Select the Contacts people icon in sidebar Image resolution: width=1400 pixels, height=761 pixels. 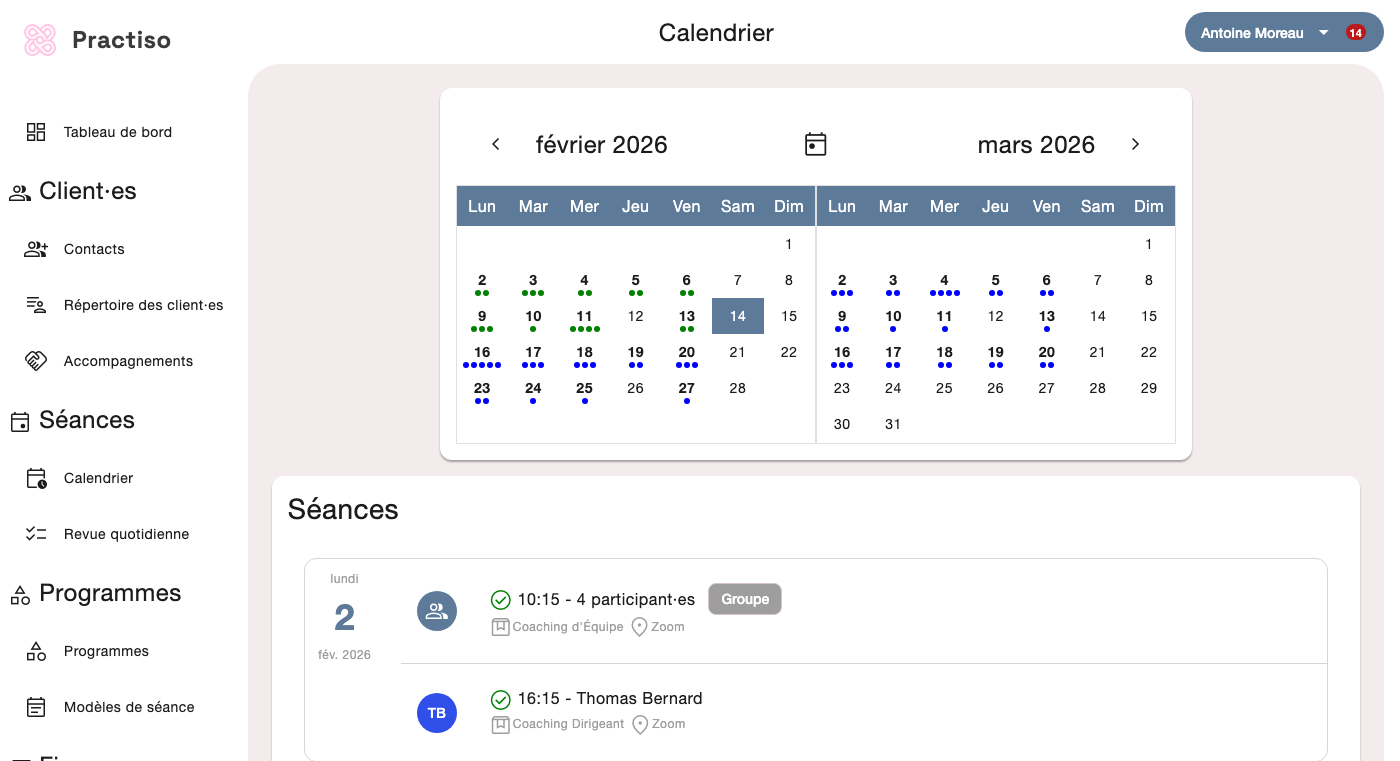36,248
